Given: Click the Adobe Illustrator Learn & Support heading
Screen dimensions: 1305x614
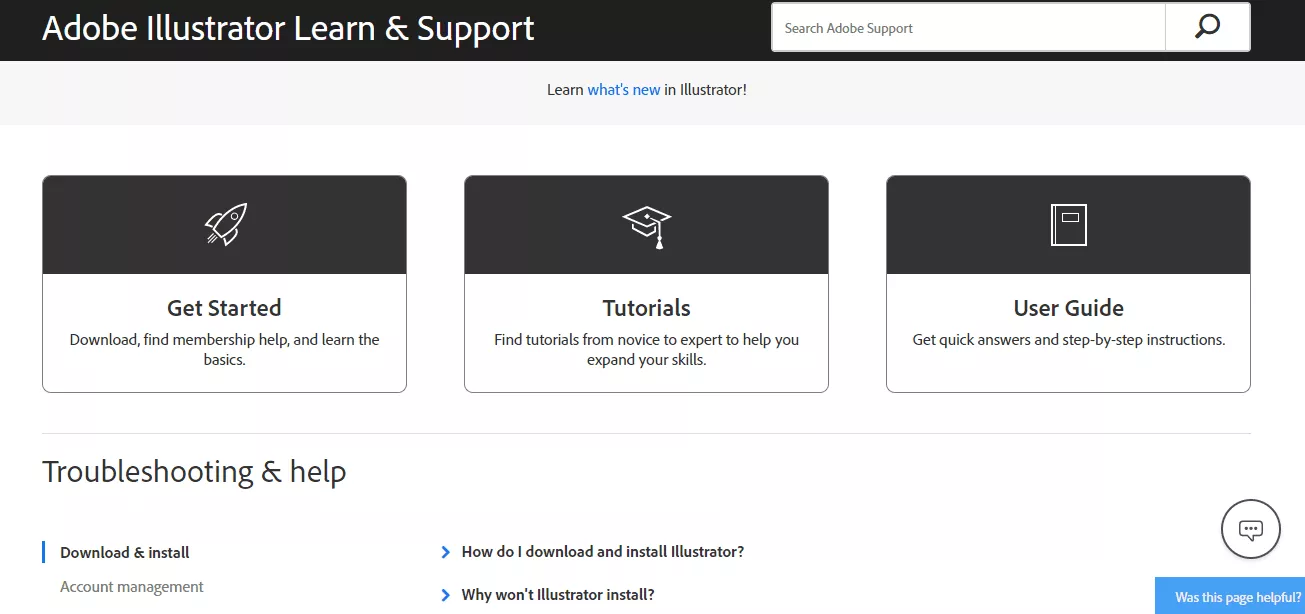Looking at the screenshot, I should 288,28.
